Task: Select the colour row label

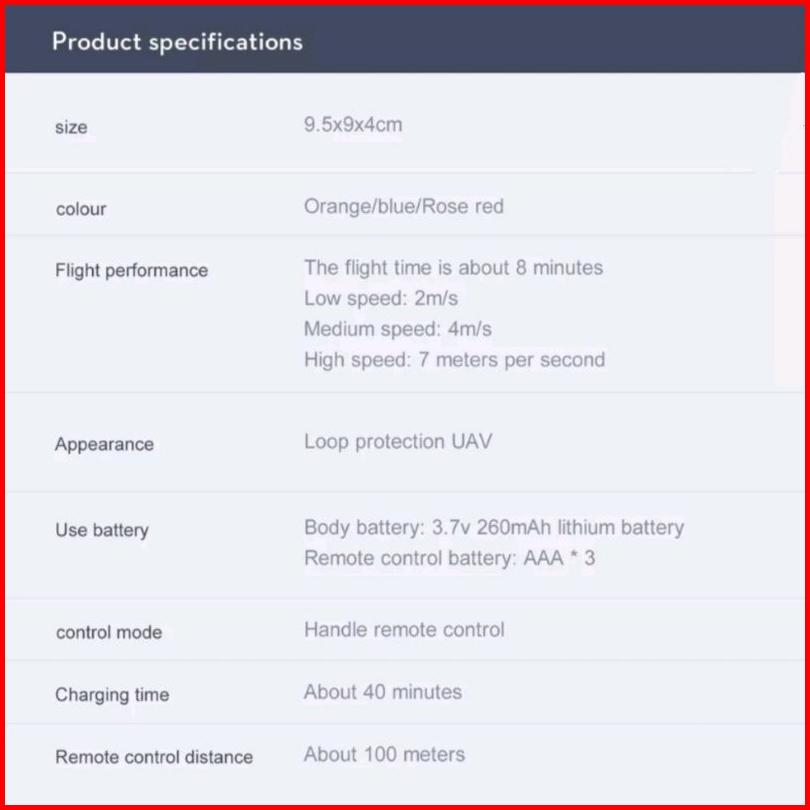Action: click(x=81, y=209)
